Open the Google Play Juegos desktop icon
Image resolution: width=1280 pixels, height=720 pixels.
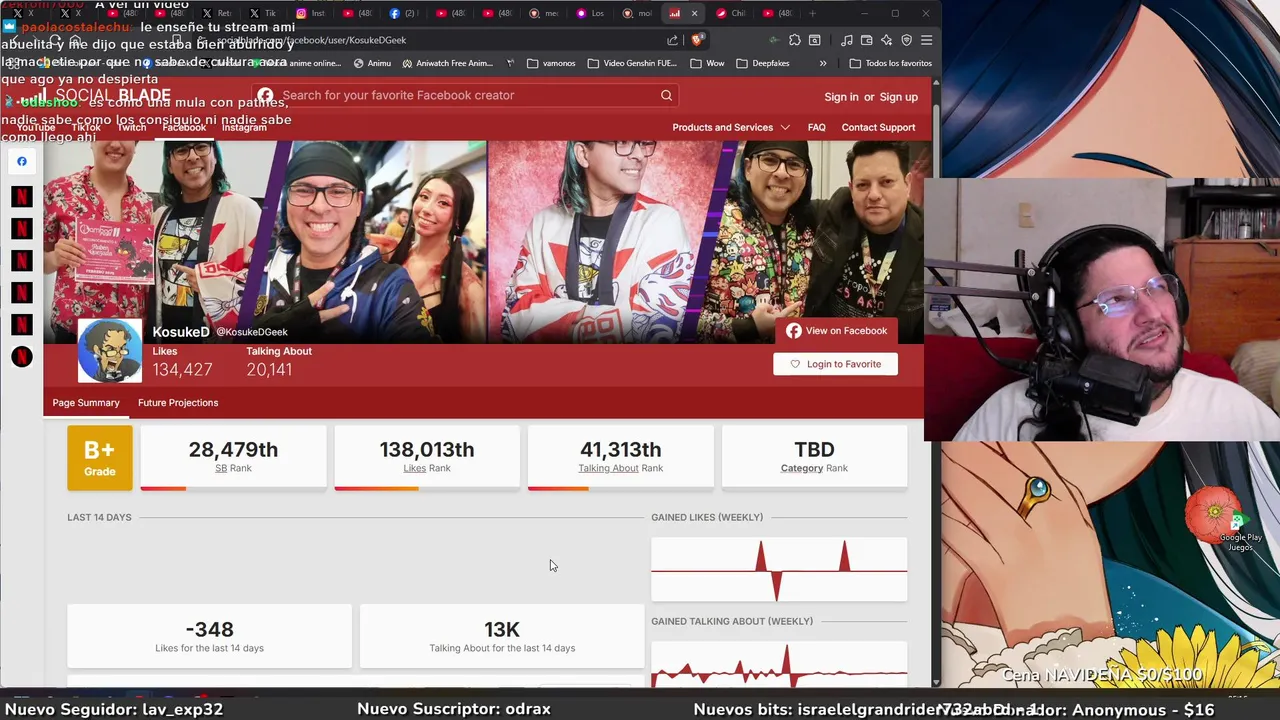[x=1238, y=528]
